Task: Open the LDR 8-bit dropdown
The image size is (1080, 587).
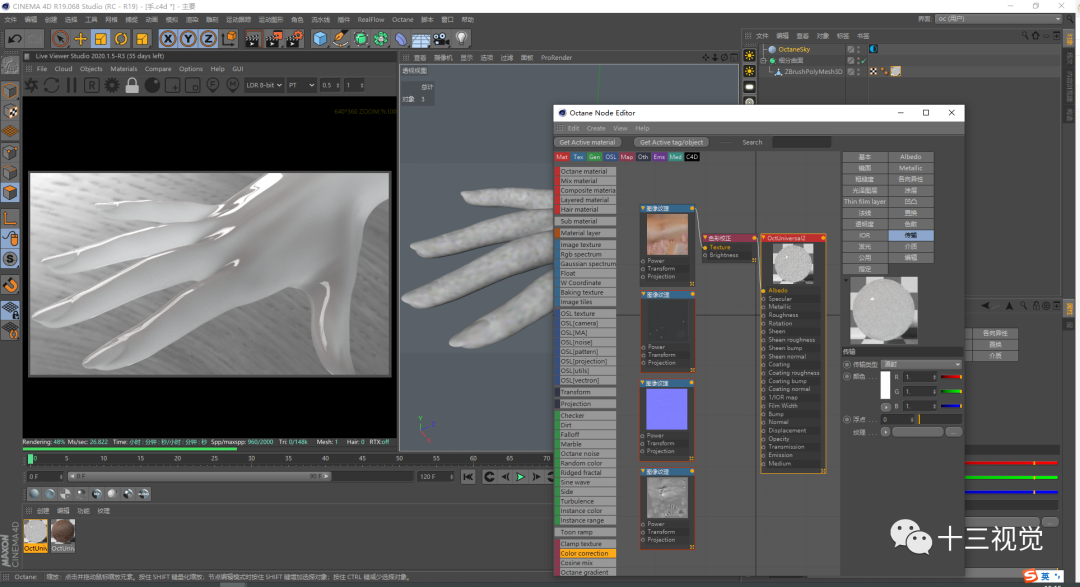Action: tap(264, 85)
